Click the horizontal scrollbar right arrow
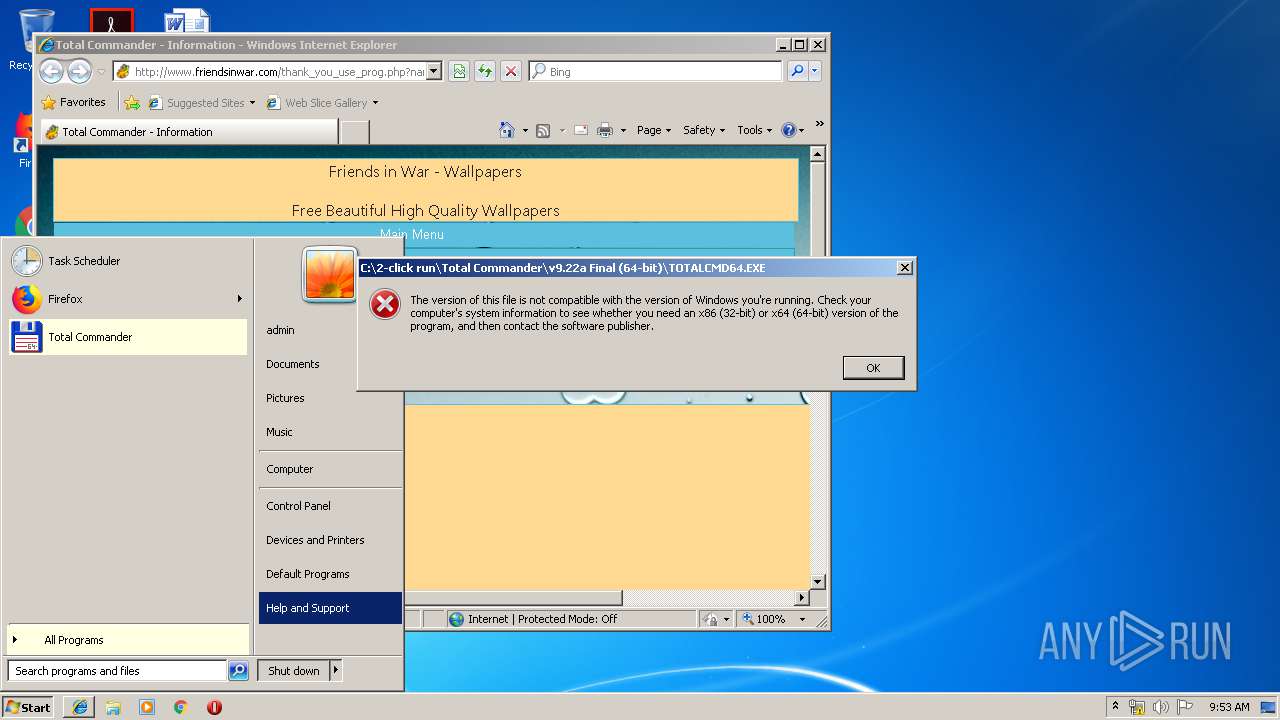This screenshot has height=720, width=1280. coord(801,597)
